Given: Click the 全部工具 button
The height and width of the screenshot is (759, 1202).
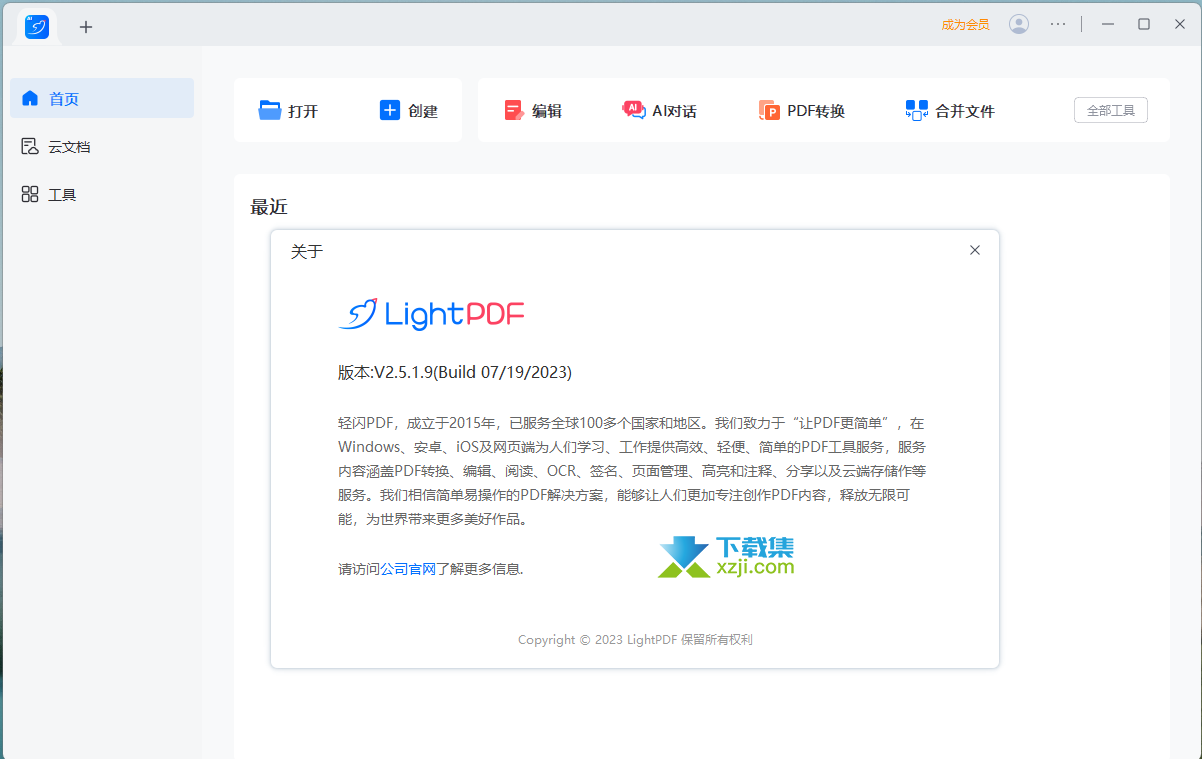Looking at the screenshot, I should click(1111, 110).
